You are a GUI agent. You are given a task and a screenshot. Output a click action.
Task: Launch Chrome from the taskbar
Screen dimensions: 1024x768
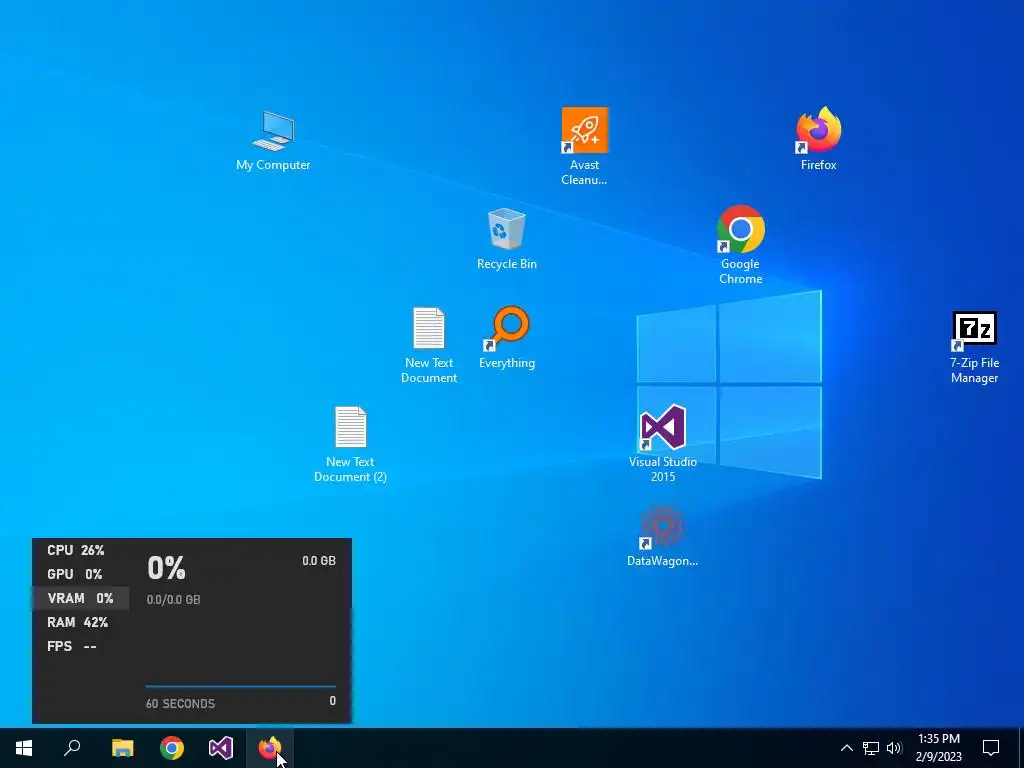tap(172, 748)
